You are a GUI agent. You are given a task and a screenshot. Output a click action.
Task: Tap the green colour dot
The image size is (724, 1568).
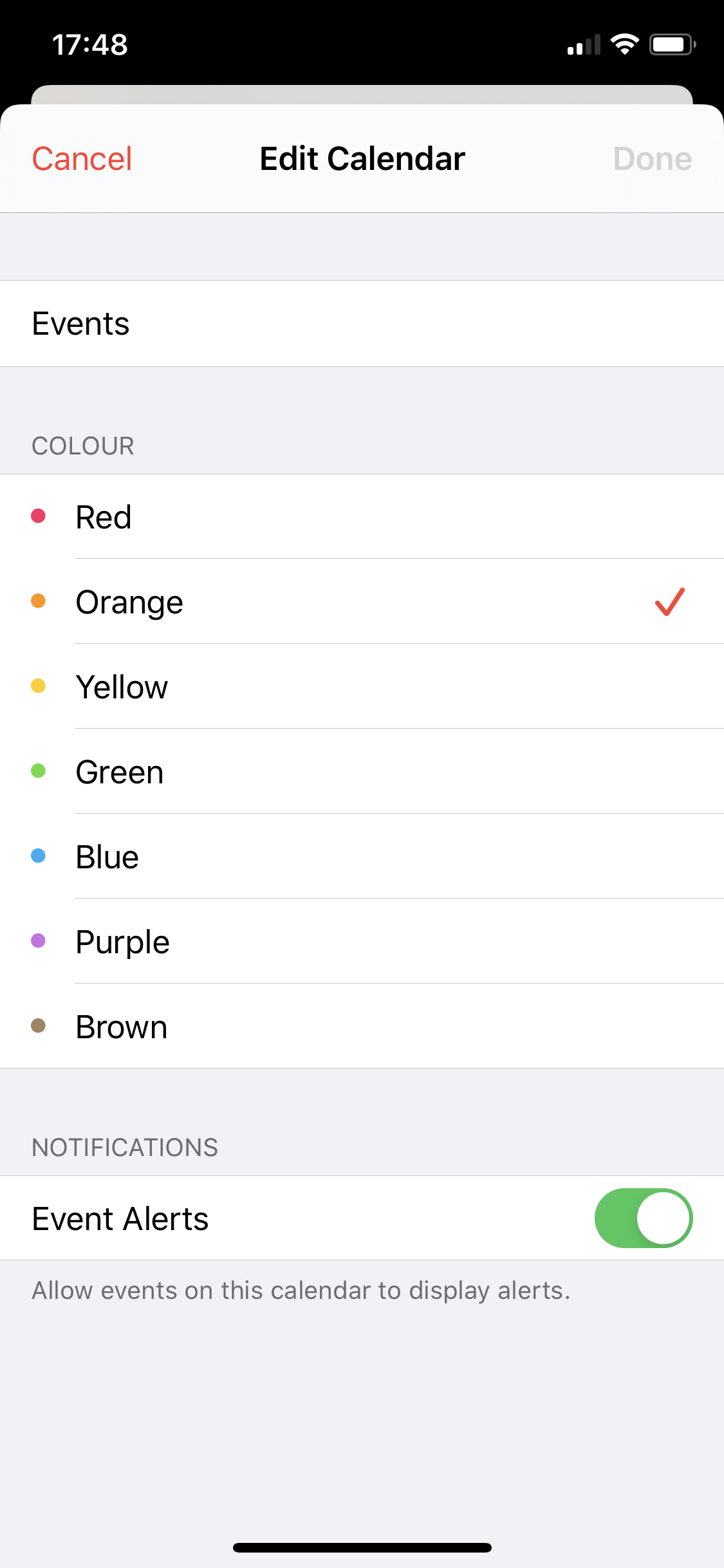pyautogui.click(x=39, y=770)
